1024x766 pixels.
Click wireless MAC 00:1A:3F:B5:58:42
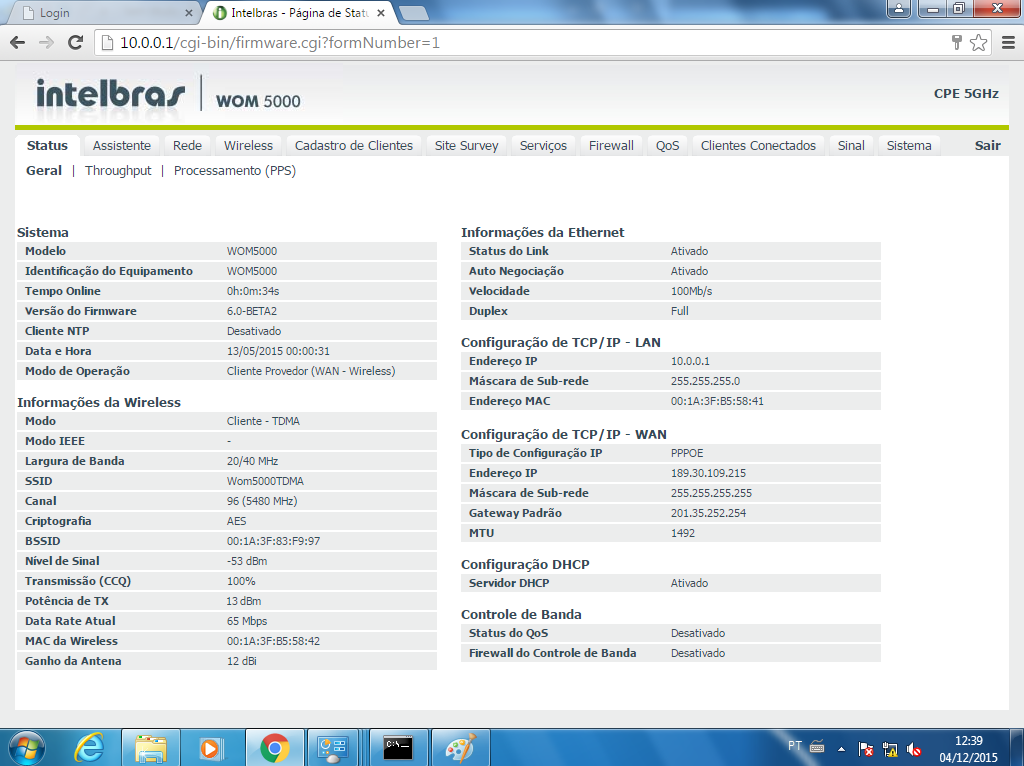(274, 641)
